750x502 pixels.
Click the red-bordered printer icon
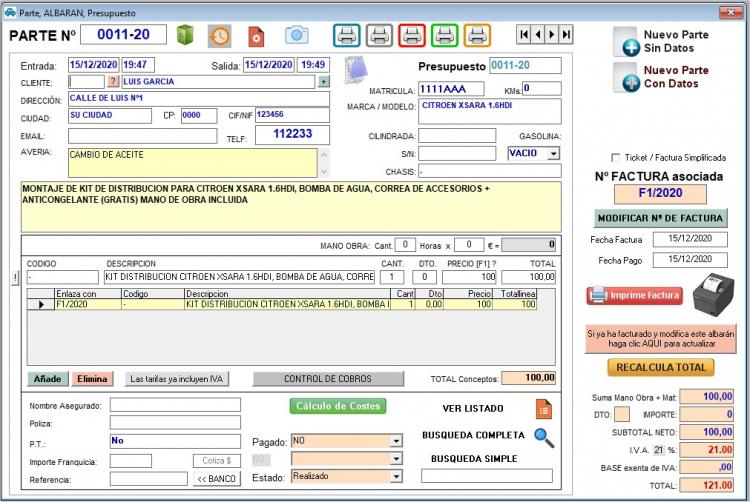pos(412,35)
